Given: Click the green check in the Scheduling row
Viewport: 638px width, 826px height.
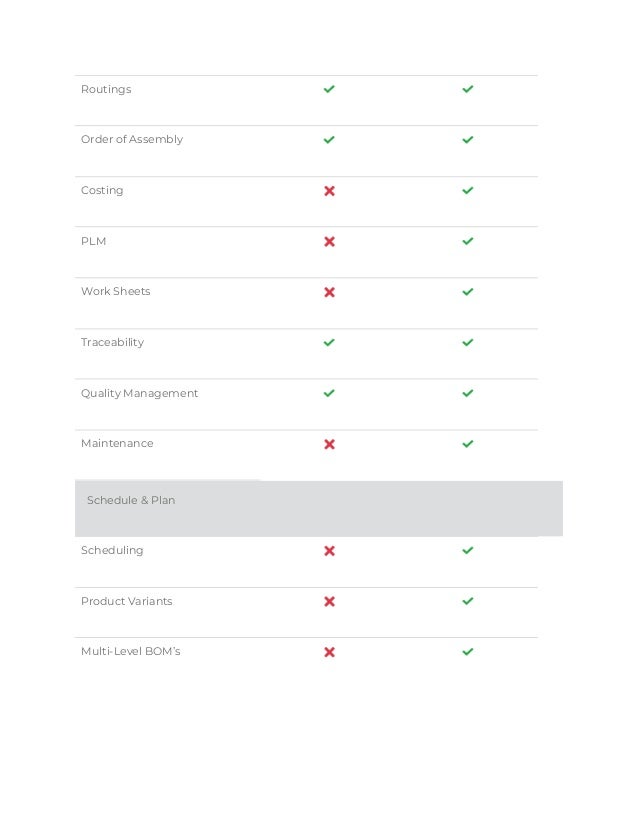Looking at the screenshot, I should tap(467, 550).
